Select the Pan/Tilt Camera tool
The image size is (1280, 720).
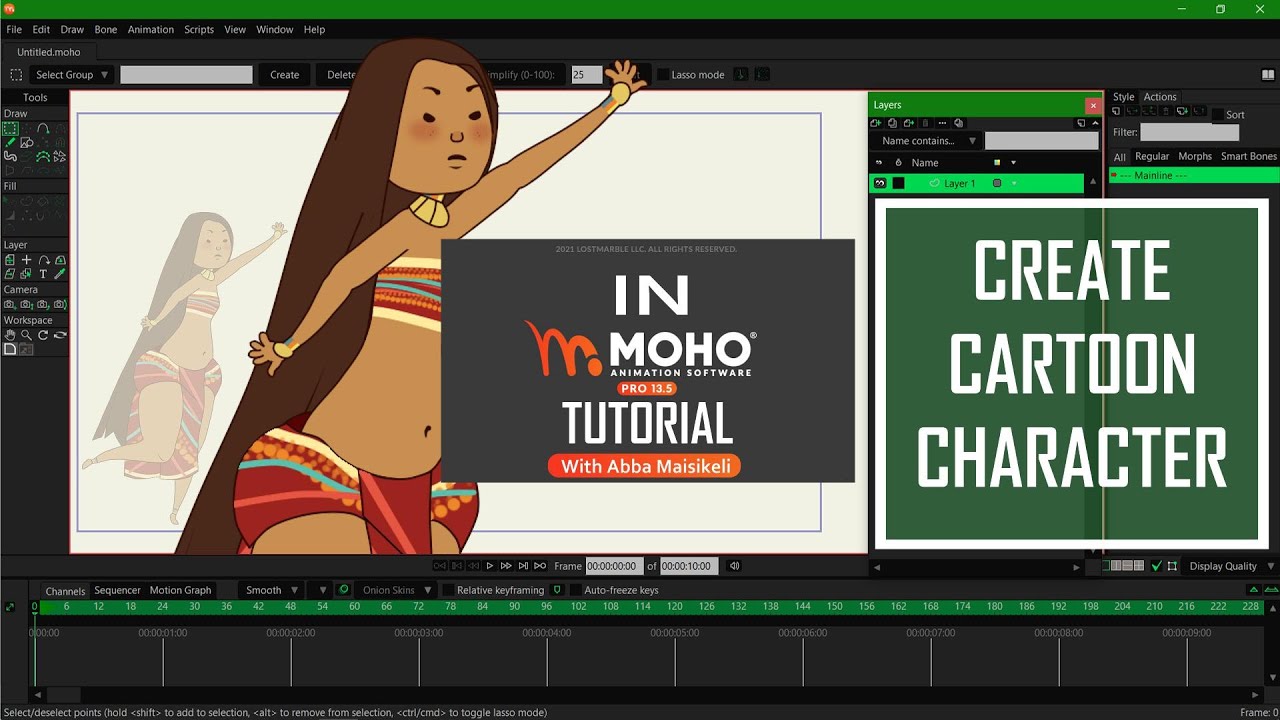coord(60,304)
